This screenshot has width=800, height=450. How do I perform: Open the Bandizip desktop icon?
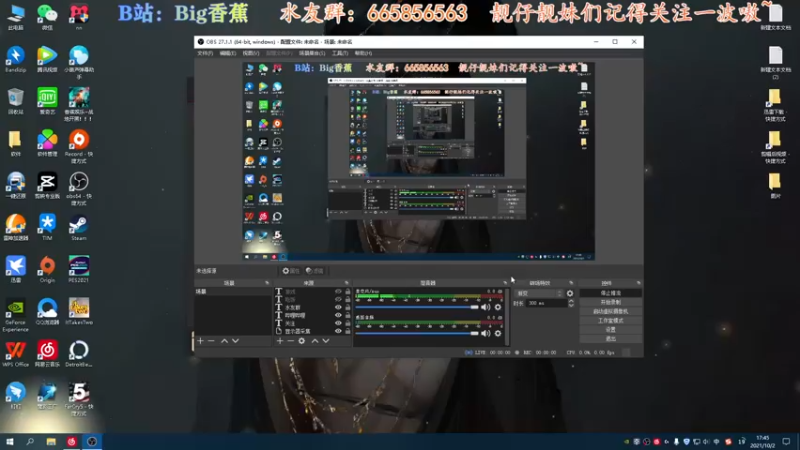point(15,59)
